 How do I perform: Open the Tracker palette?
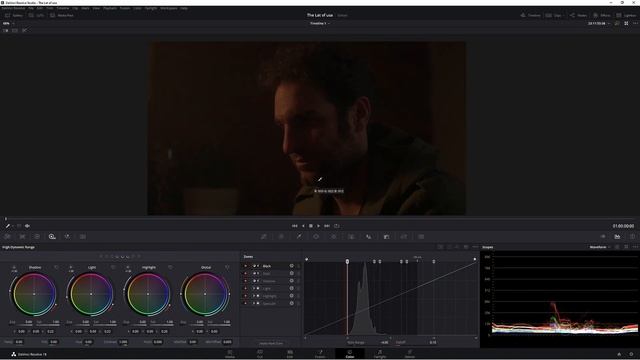click(x=333, y=237)
